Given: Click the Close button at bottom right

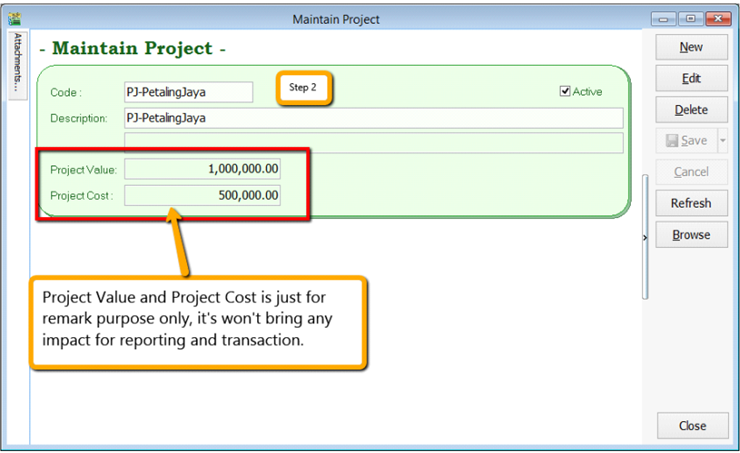Looking at the screenshot, I should [x=692, y=426].
